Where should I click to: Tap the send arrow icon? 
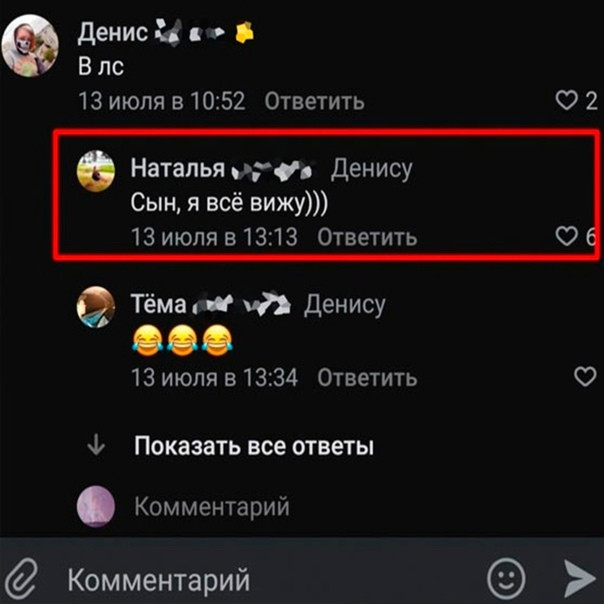pyautogui.click(x=580, y=578)
